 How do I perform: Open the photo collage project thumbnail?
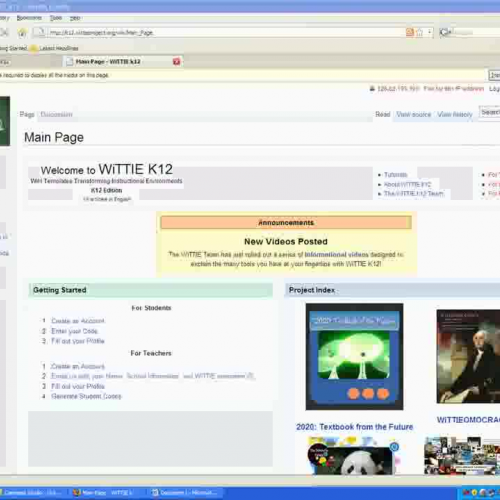coord(462,456)
